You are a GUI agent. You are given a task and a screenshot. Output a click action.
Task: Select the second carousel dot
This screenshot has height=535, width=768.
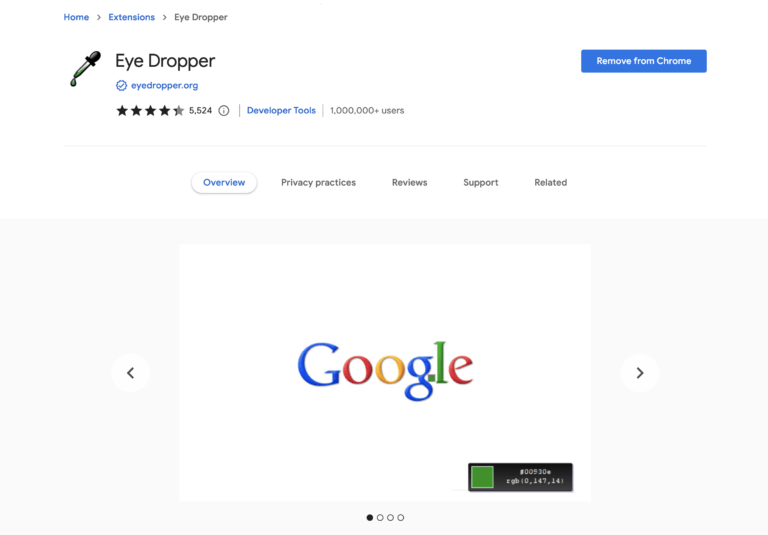pos(380,517)
